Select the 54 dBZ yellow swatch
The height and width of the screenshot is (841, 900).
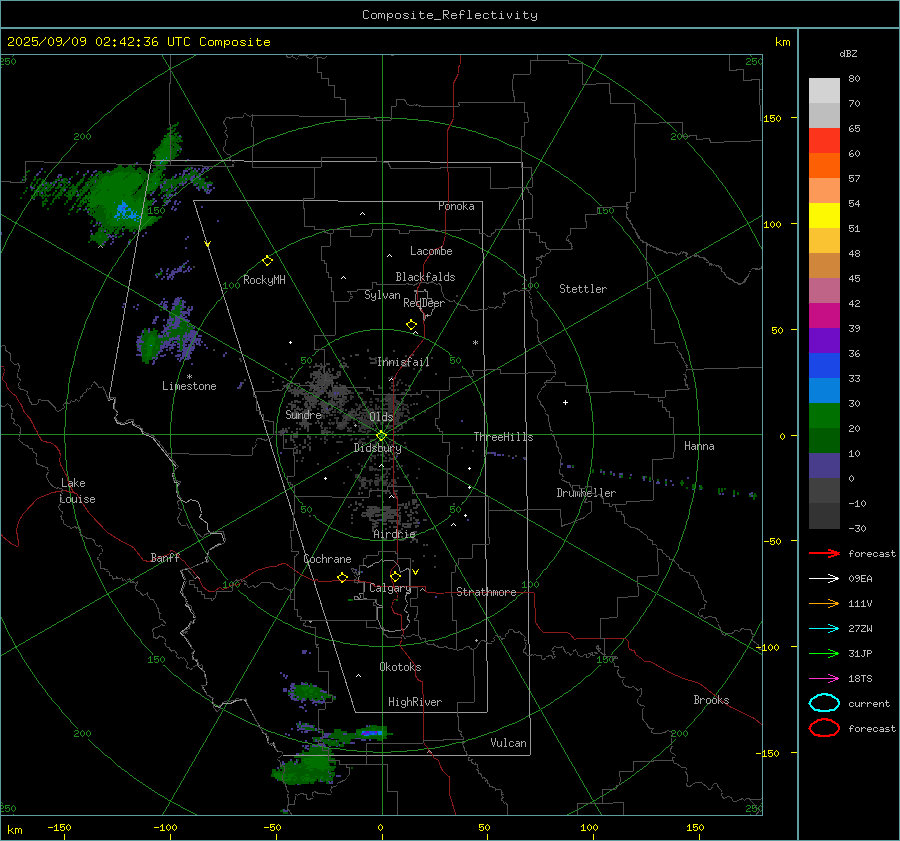[x=824, y=215]
